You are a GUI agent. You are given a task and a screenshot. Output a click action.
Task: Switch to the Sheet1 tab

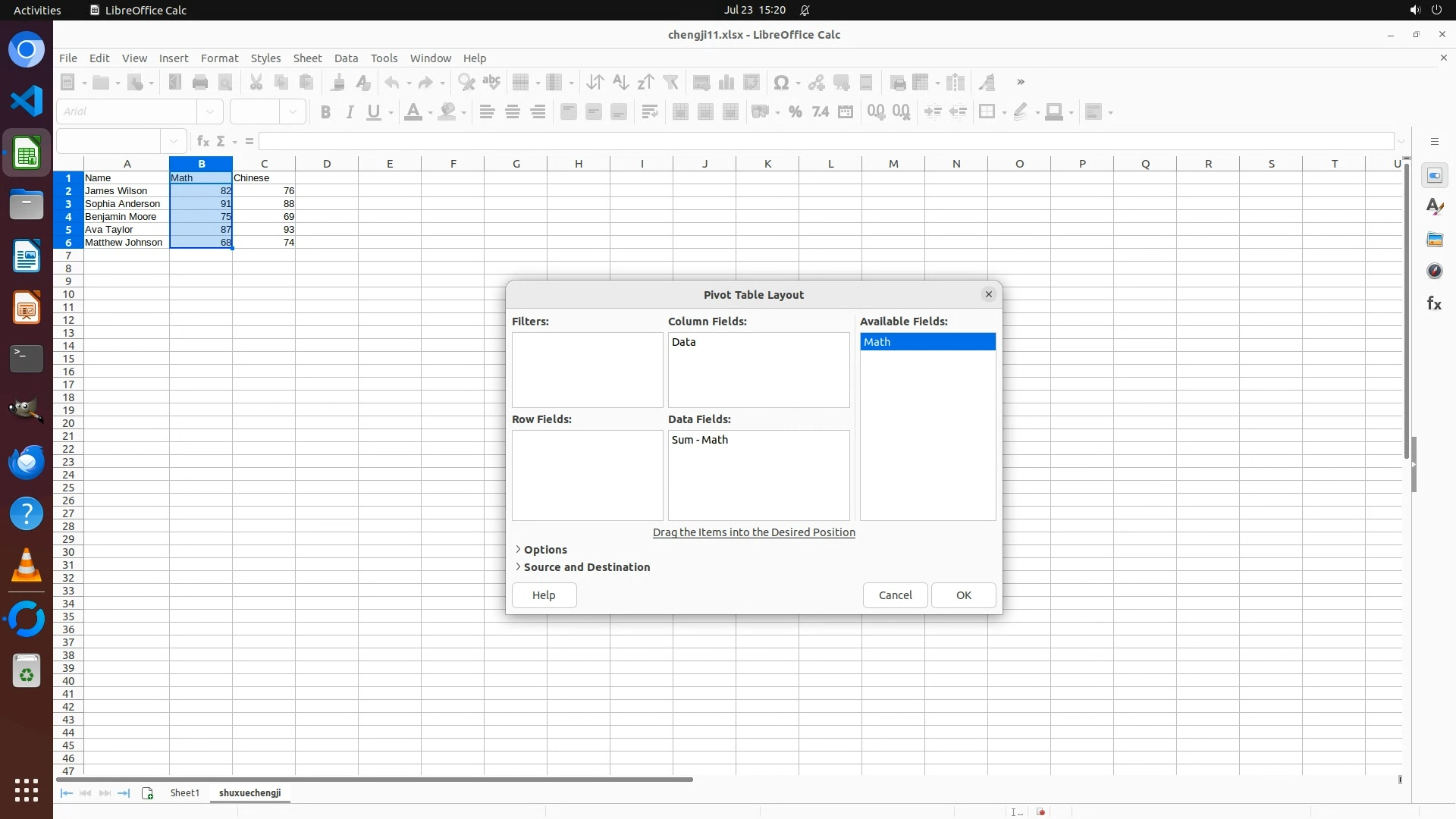point(184,793)
